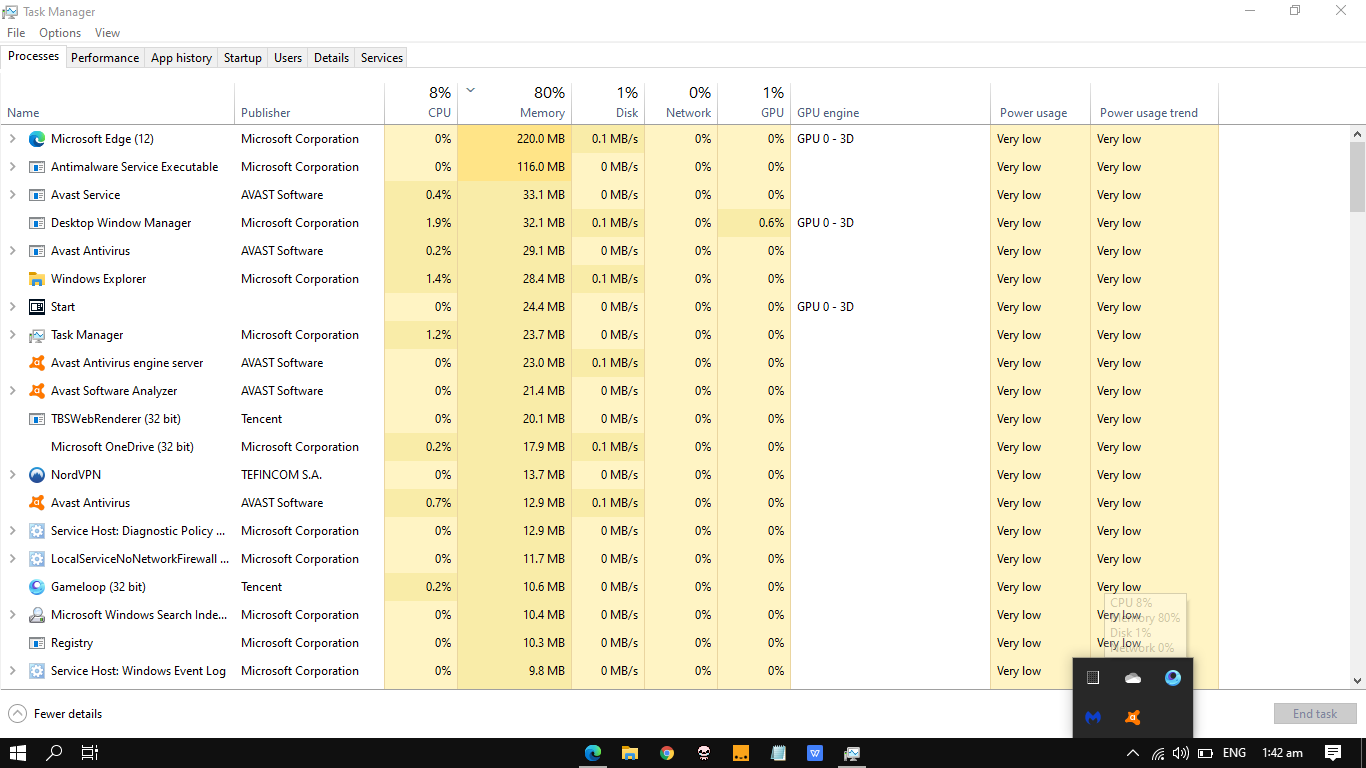Image resolution: width=1366 pixels, height=768 pixels.
Task: Switch to the Performance tab
Action: pyautogui.click(x=105, y=58)
